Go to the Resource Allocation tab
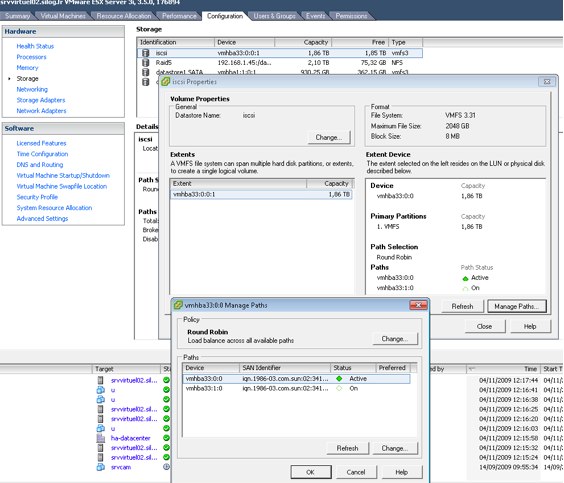The height and width of the screenshot is (483, 564). (124, 16)
